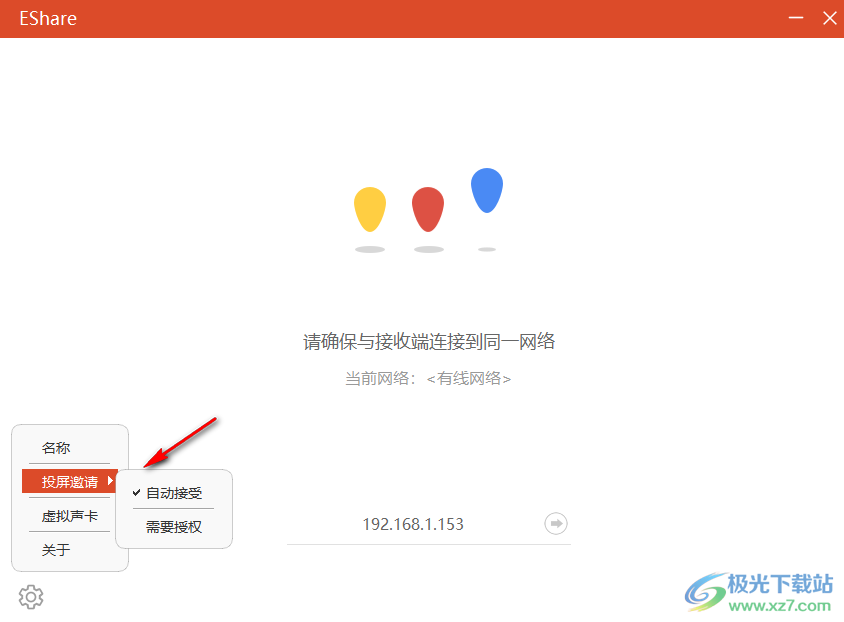Disable the checked 自动接受 option

(175, 492)
